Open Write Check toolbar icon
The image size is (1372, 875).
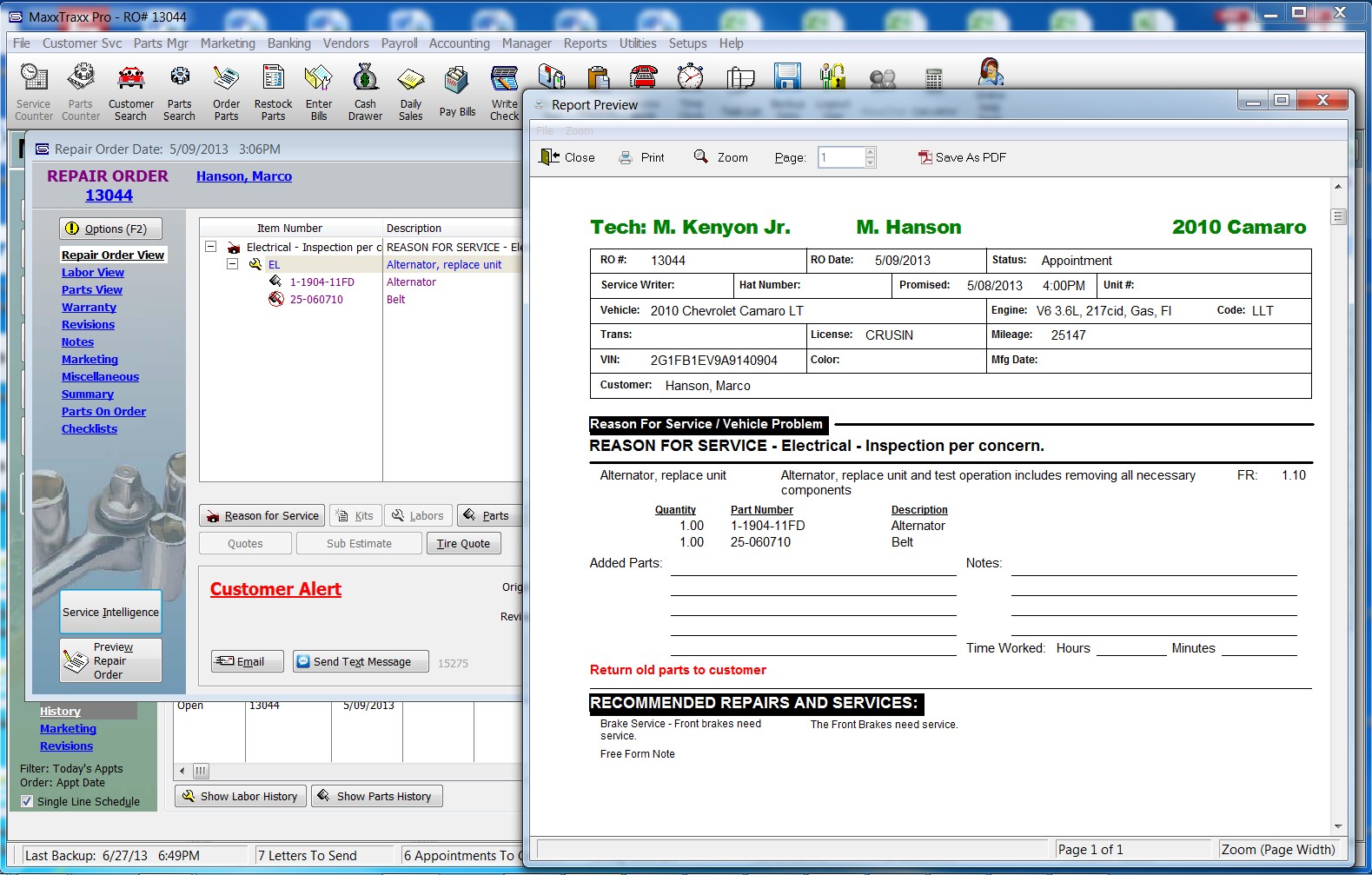[x=505, y=92]
